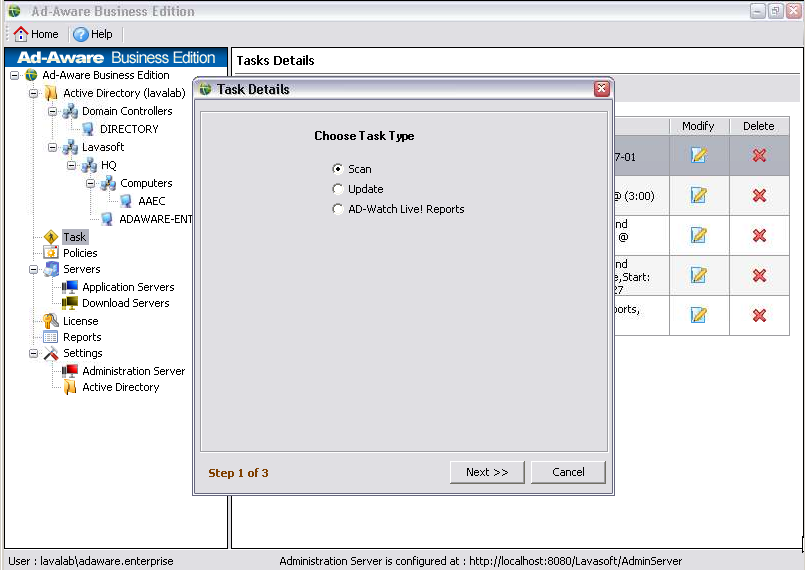Click Modify pencil icon in the nd @ row
This screenshot has width=805, height=570.
699,235
